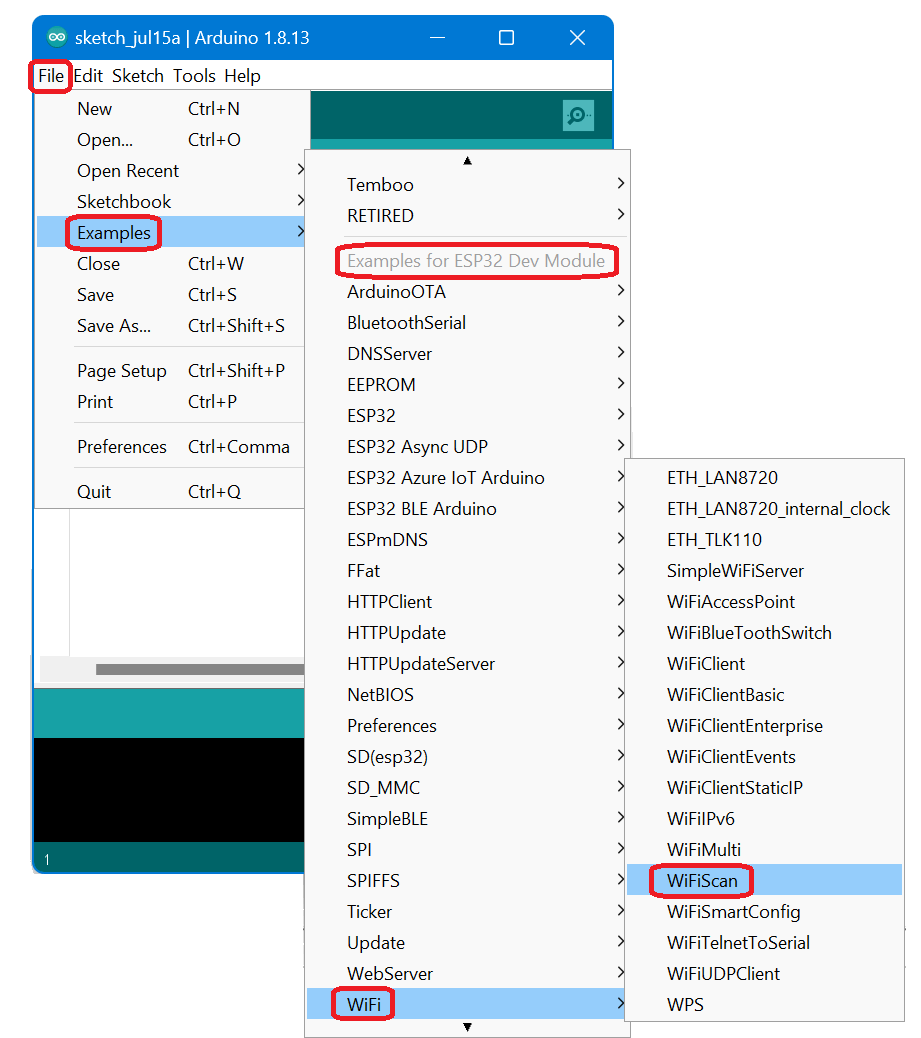Screen dimensions: 921x1038
Task: Open the Sketch menu
Action: [x=138, y=75]
